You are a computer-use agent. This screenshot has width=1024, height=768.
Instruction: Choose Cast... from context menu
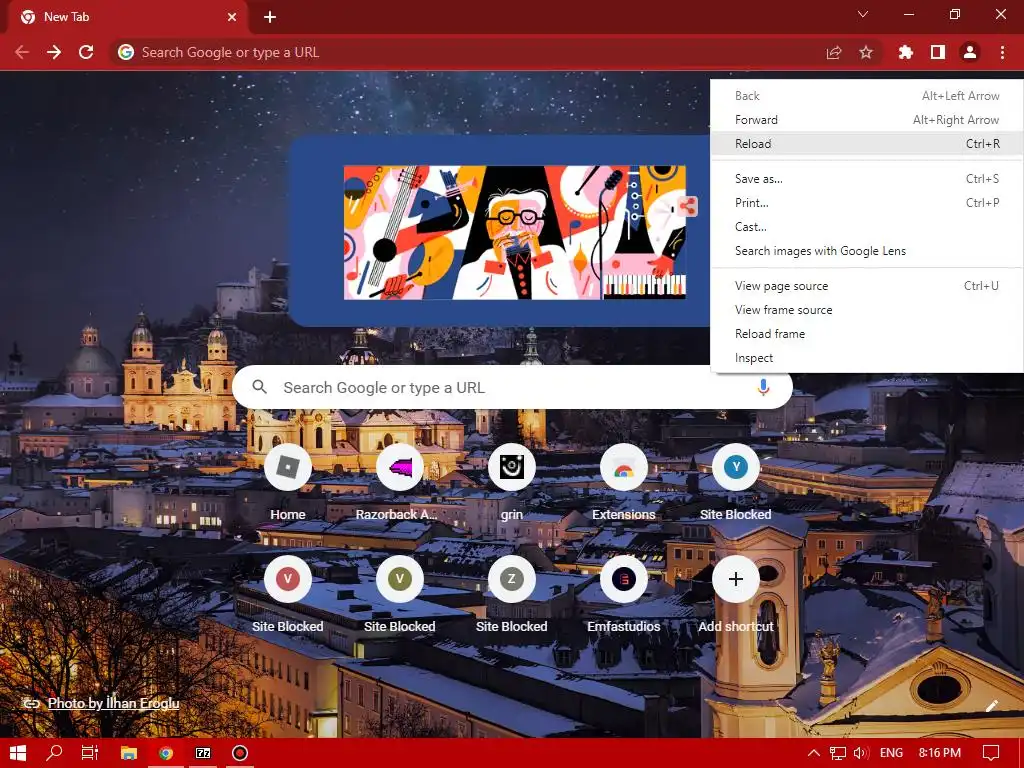867,227
